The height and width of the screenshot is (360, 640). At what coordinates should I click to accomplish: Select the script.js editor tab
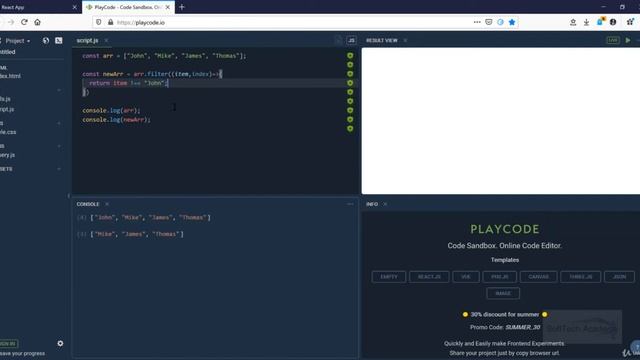(x=87, y=40)
